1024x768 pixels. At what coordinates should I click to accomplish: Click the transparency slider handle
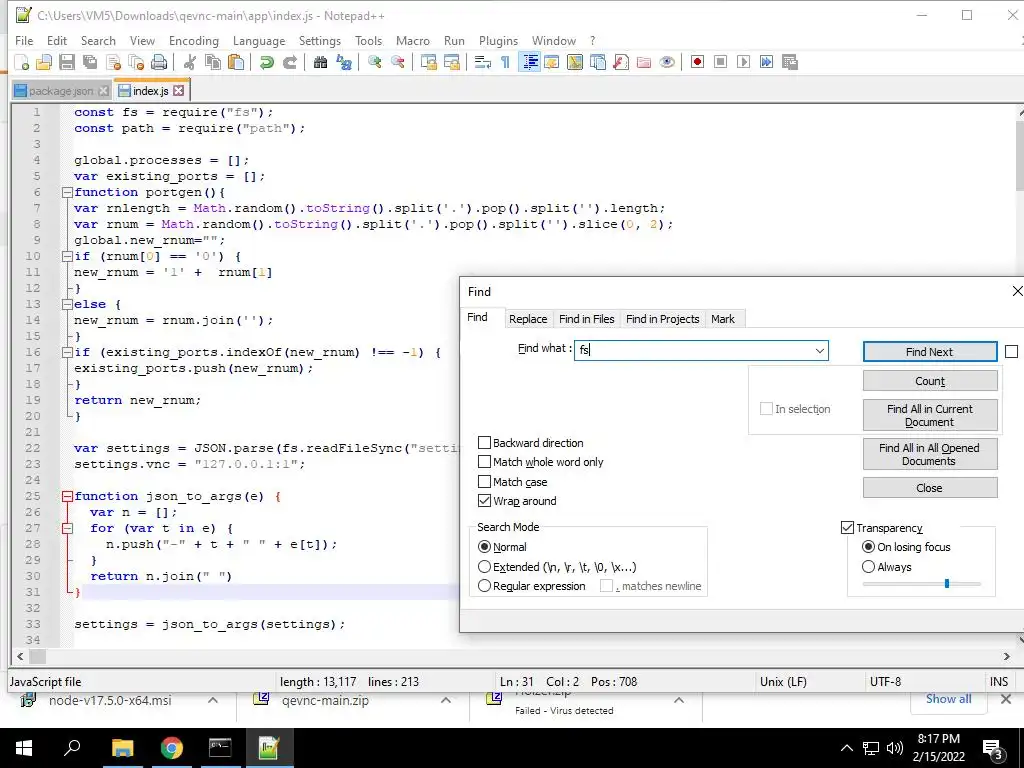point(947,583)
